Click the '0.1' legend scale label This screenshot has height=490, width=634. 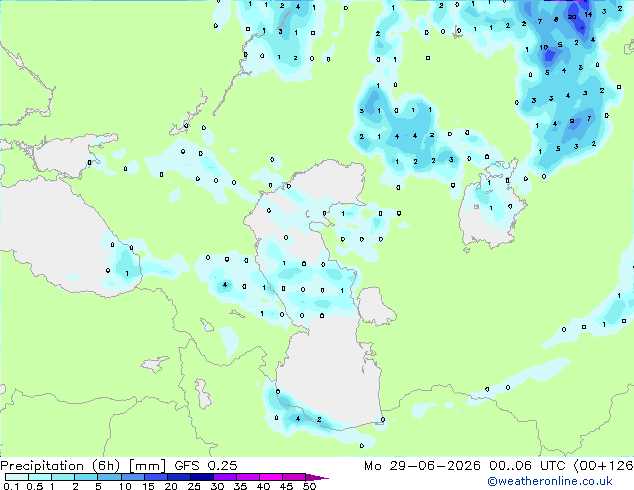click(x=12, y=486)
